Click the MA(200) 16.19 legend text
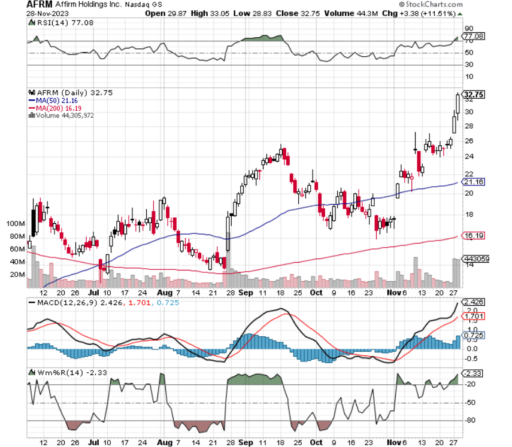 (x=58, y=108)
